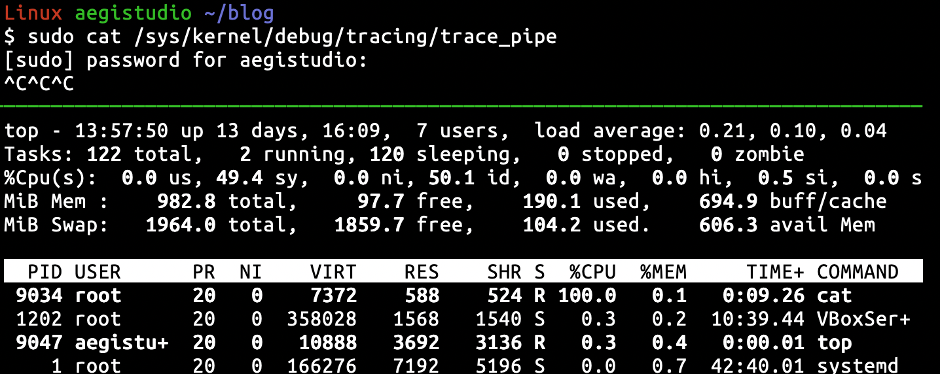
Task: Click the trace_pipe command text
Action: click(499, 37)
